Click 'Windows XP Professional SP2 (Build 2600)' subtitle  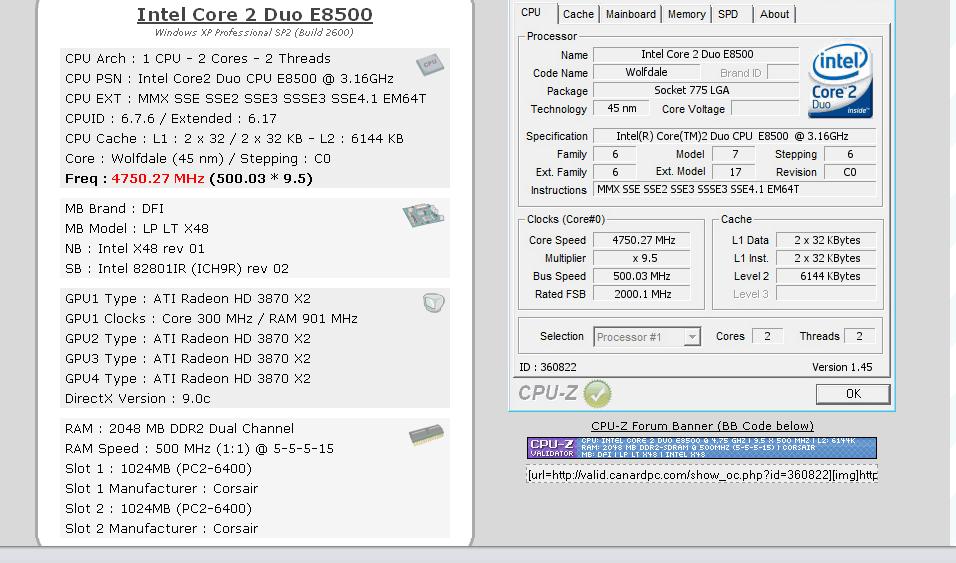(254, 32)
